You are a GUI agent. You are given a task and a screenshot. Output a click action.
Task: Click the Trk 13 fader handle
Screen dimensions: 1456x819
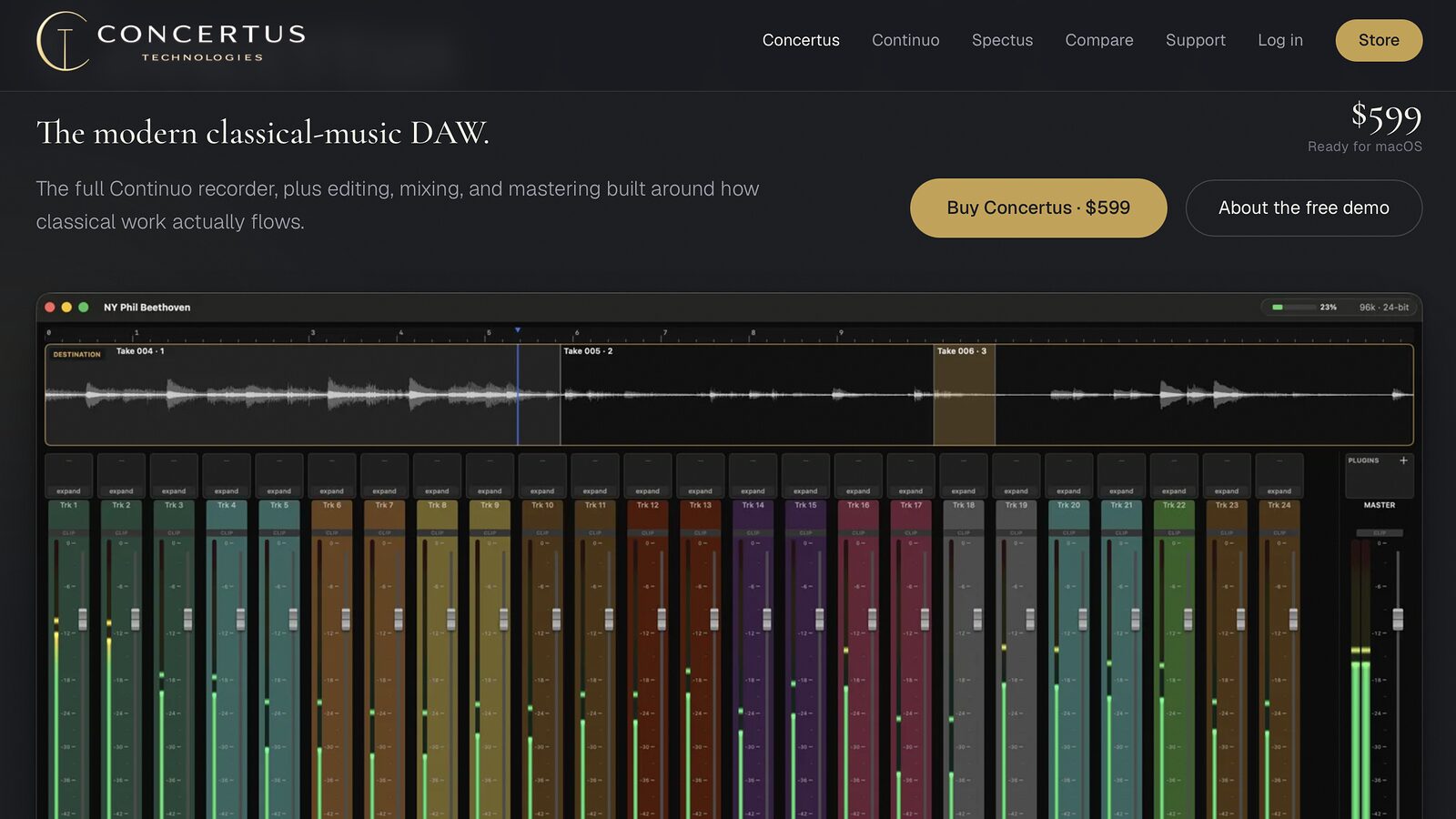(714, 619)
